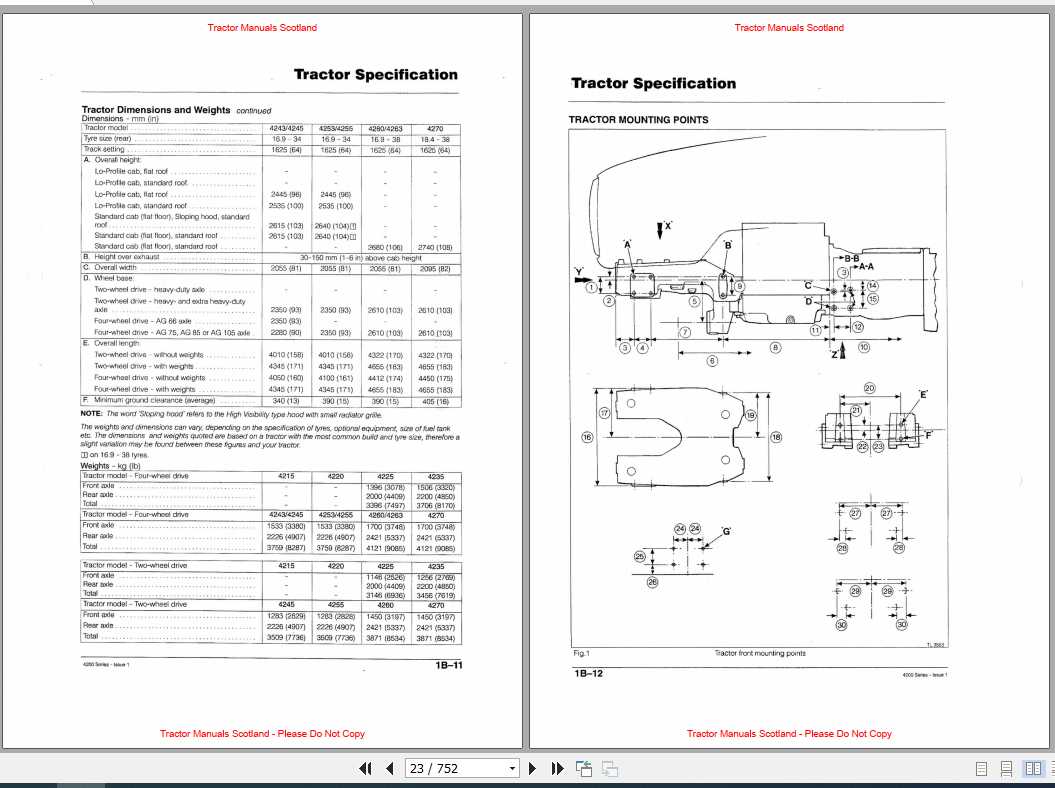Skip to the last page double-arrow icon
1055x788 pixels.
pos(557,768)
